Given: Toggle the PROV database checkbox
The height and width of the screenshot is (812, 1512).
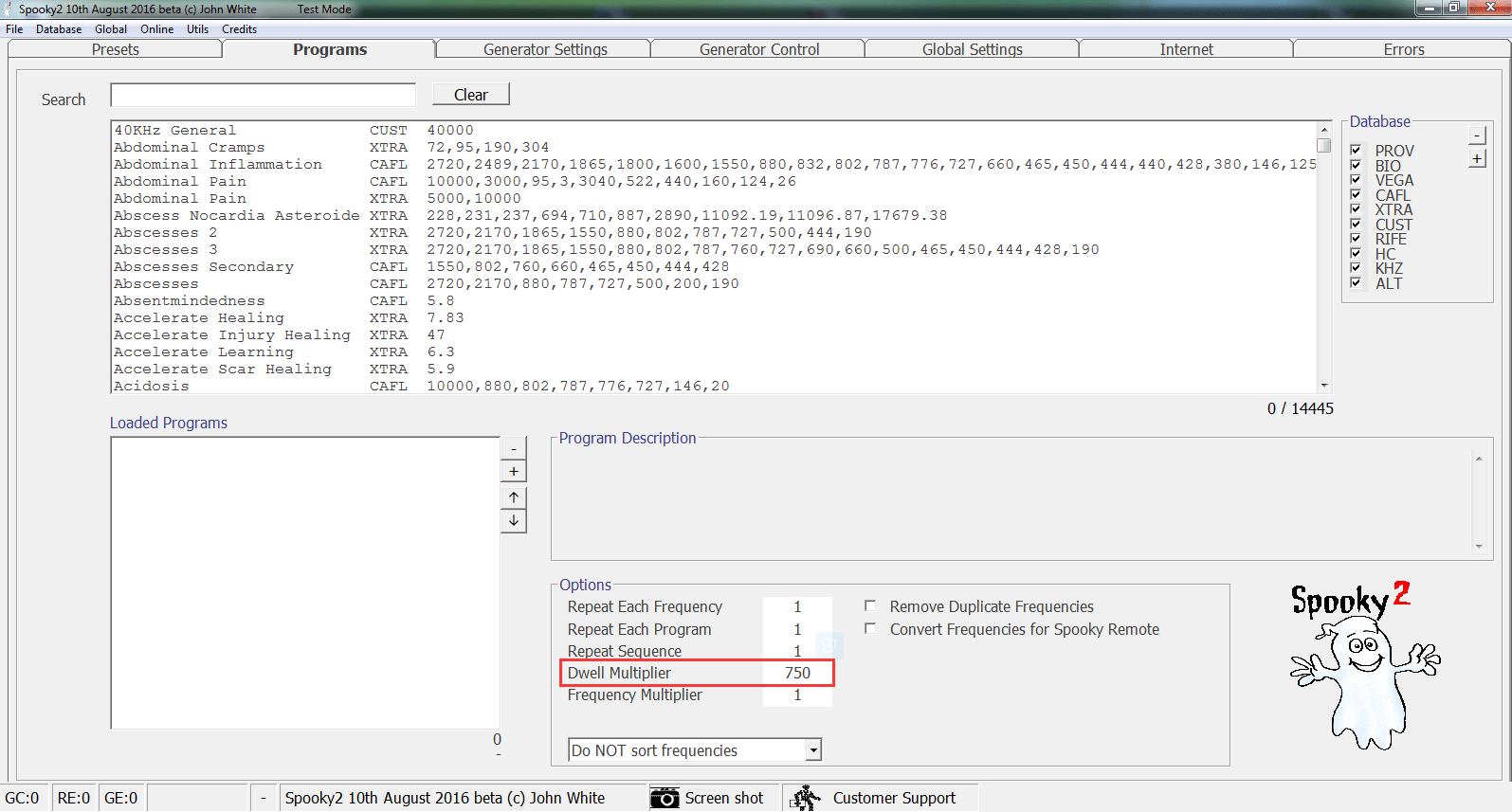Looking at the screenshot, I should tap(1357, 151).
